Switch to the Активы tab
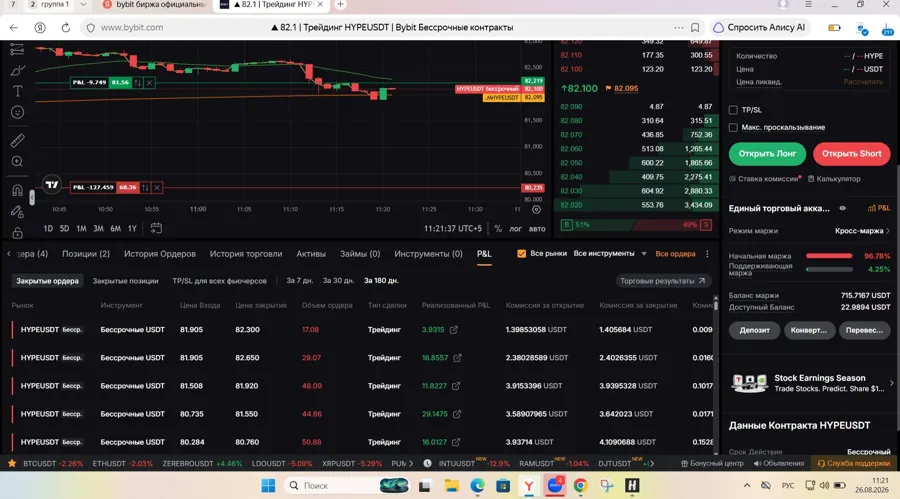This screenshot has width=900, height=499. point(311,254)
